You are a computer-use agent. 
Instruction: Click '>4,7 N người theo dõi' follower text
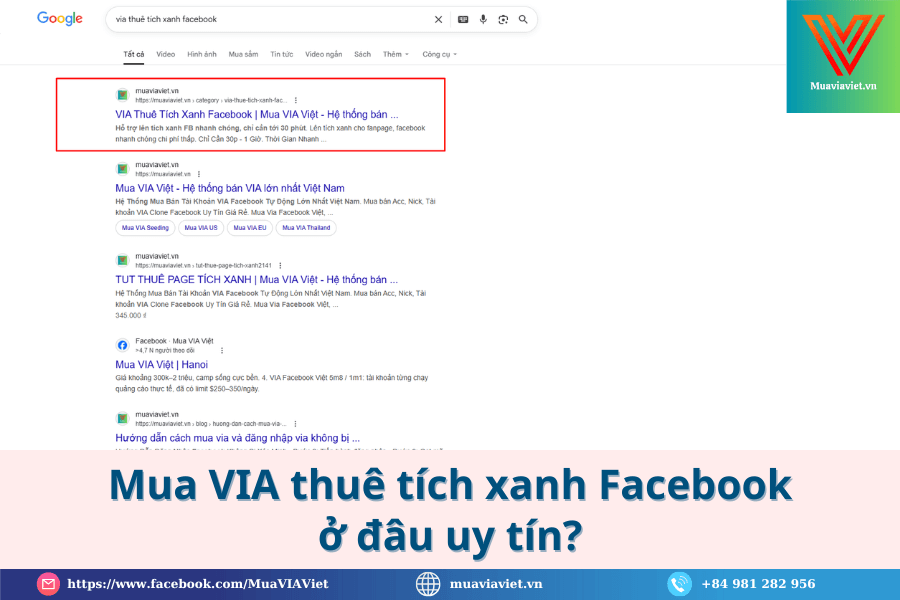[165, 351]
